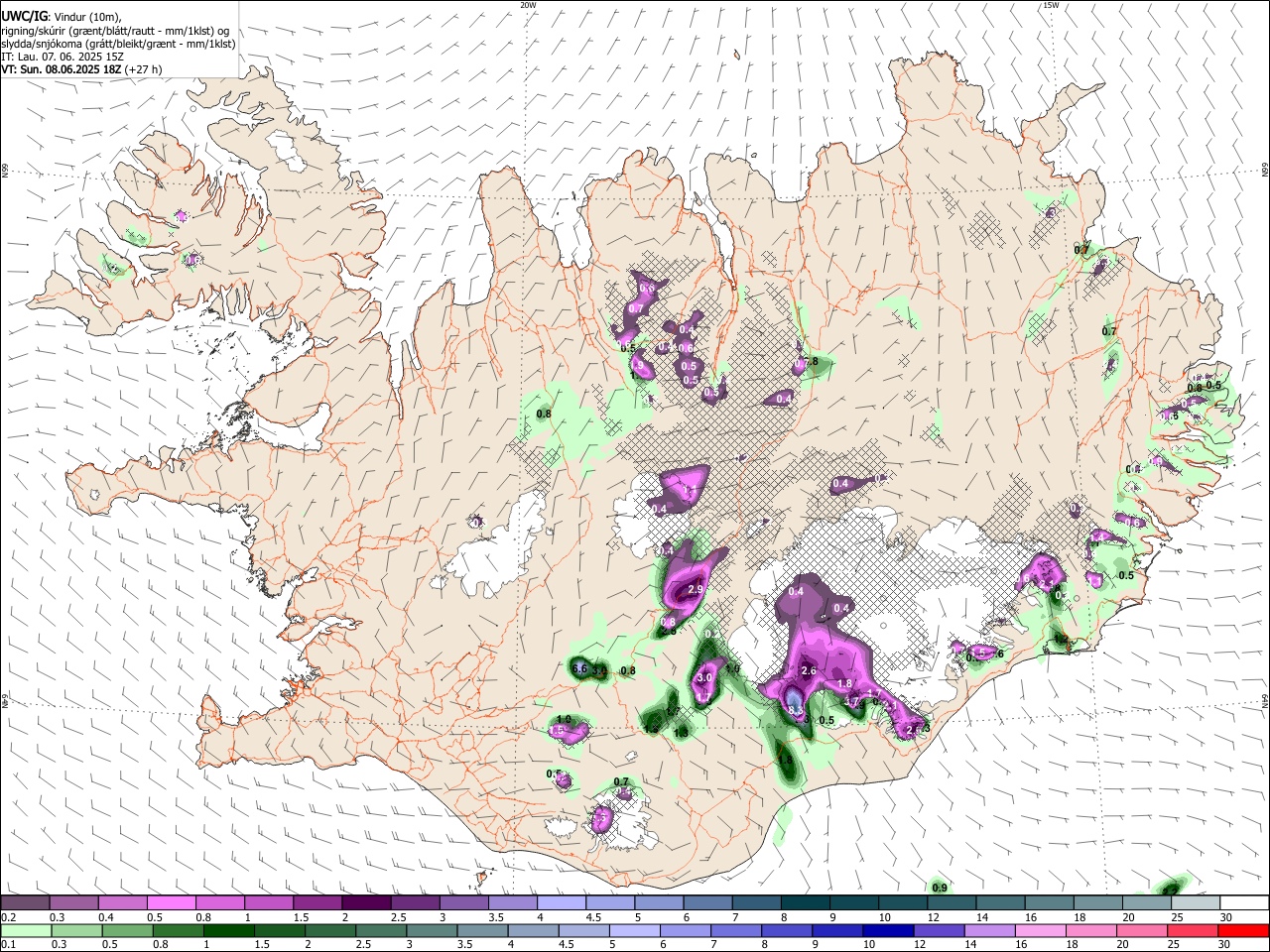Click the dark purple 2 snow legend swatch
The image size is (1270, 952).
[x=365, y=903]
